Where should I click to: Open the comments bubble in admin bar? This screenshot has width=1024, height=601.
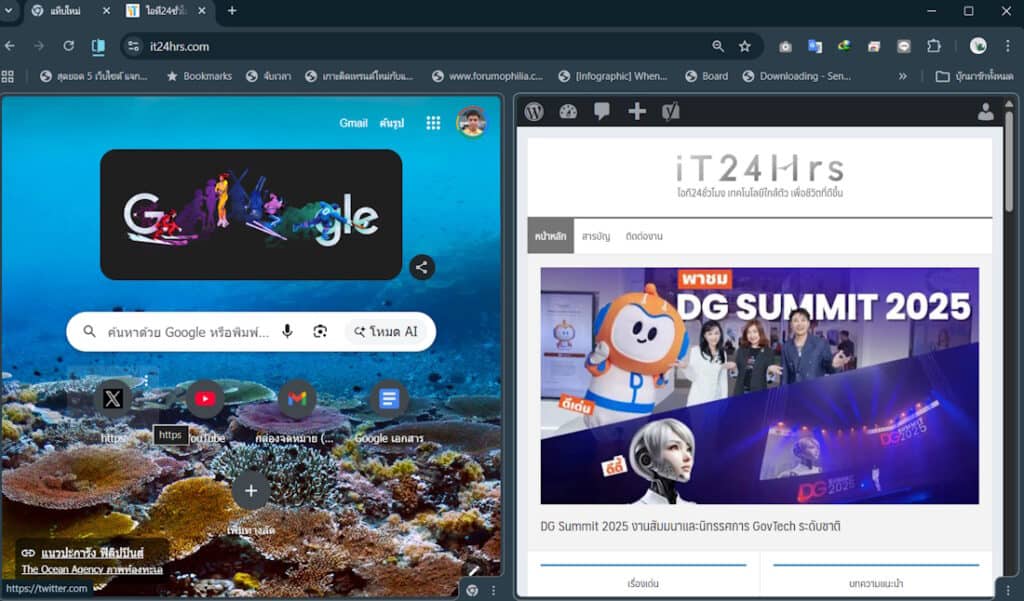coord(602,112)
